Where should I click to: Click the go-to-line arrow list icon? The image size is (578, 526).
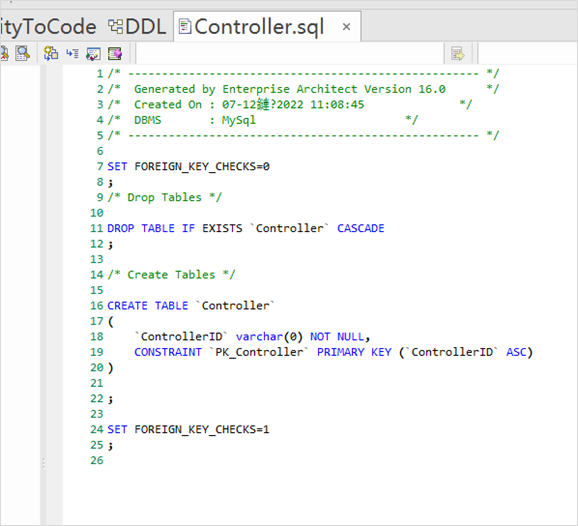pos(72,54)
